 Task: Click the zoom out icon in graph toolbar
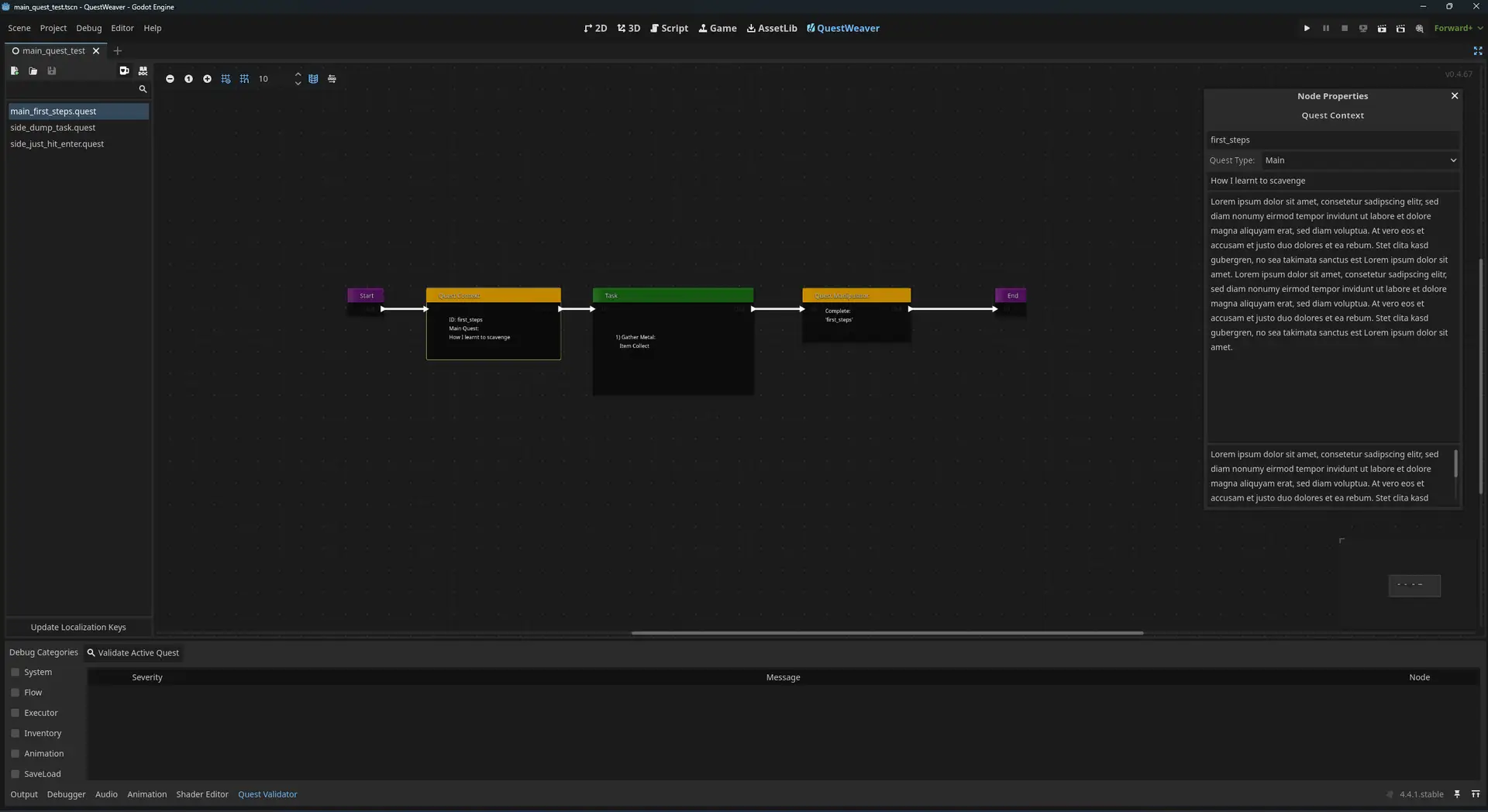(x=170, y=79)
